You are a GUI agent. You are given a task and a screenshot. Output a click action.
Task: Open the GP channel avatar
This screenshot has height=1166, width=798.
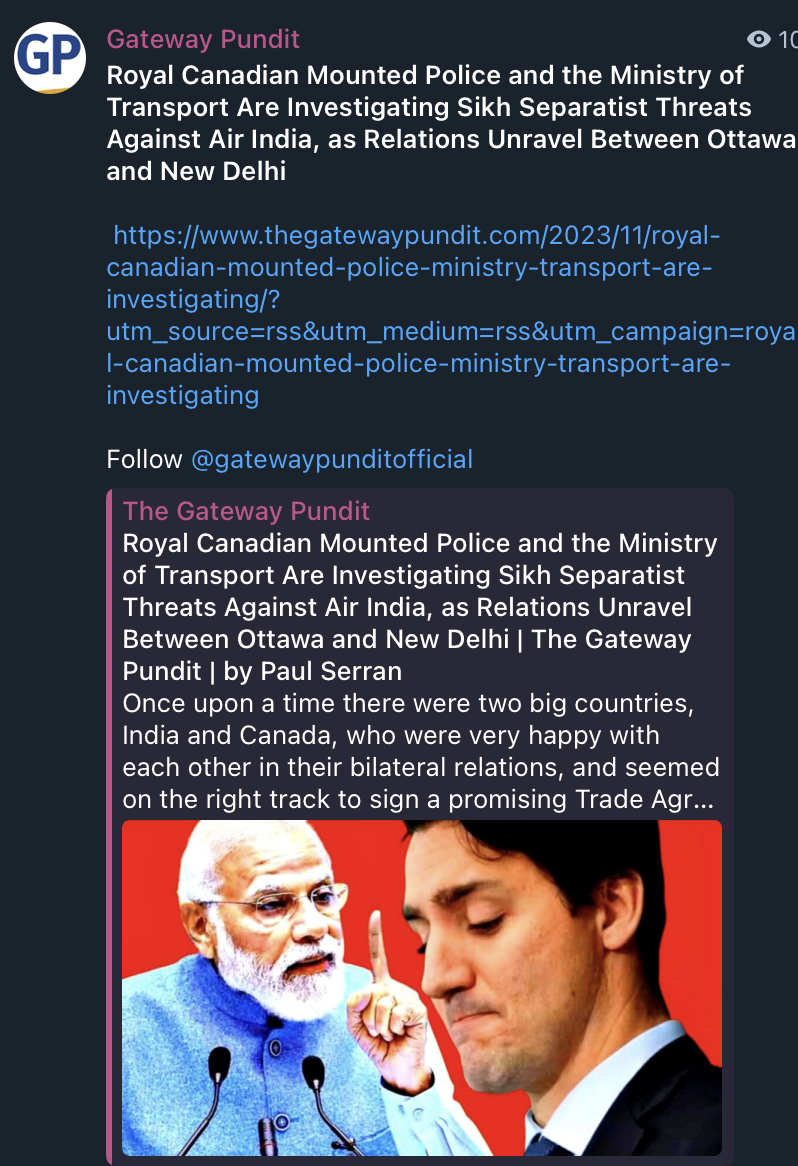click(50, 57)
